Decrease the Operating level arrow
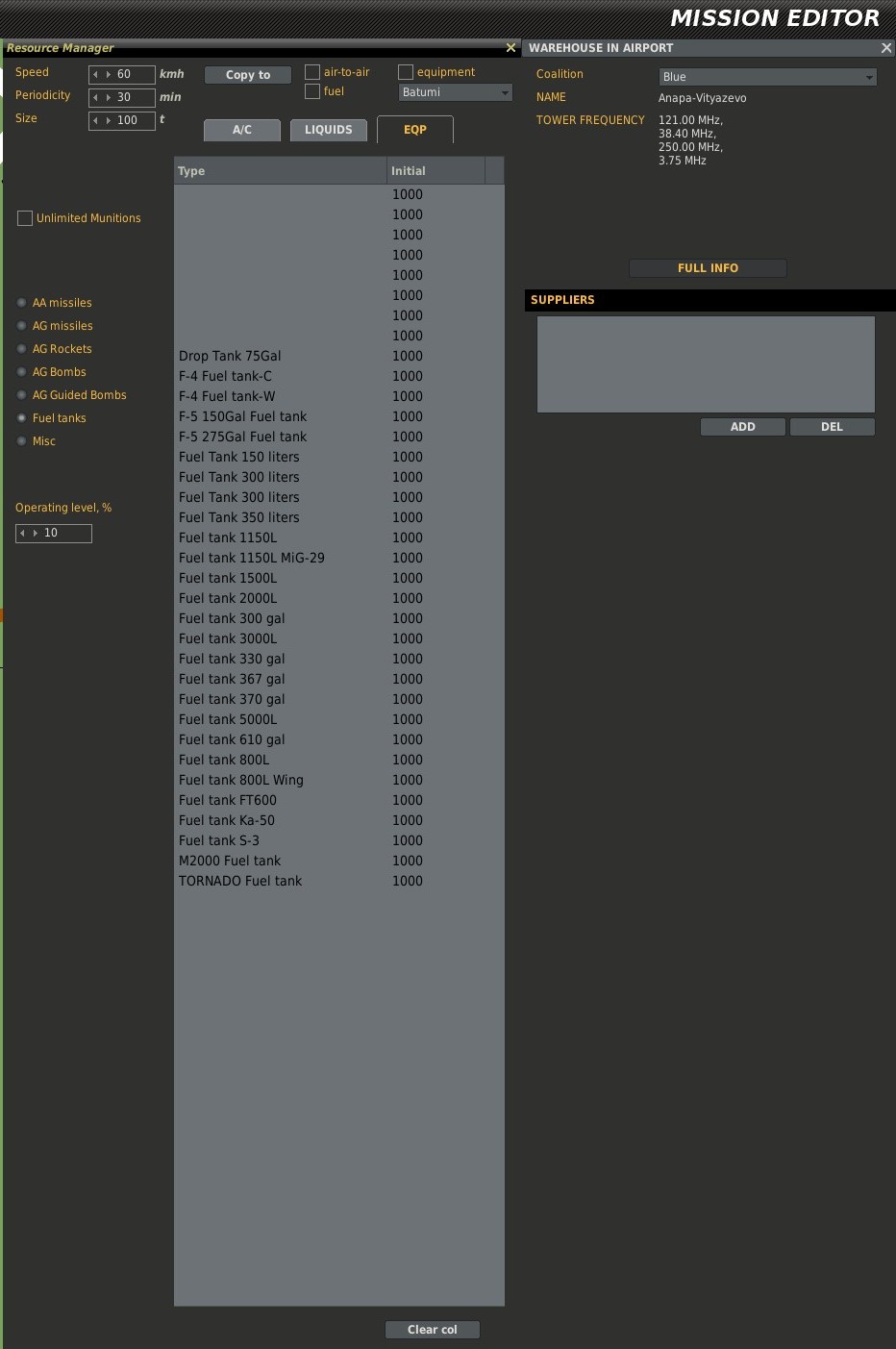Image resolution: width=896 pixels, height=1349 pixels. [x=22, y=533]
